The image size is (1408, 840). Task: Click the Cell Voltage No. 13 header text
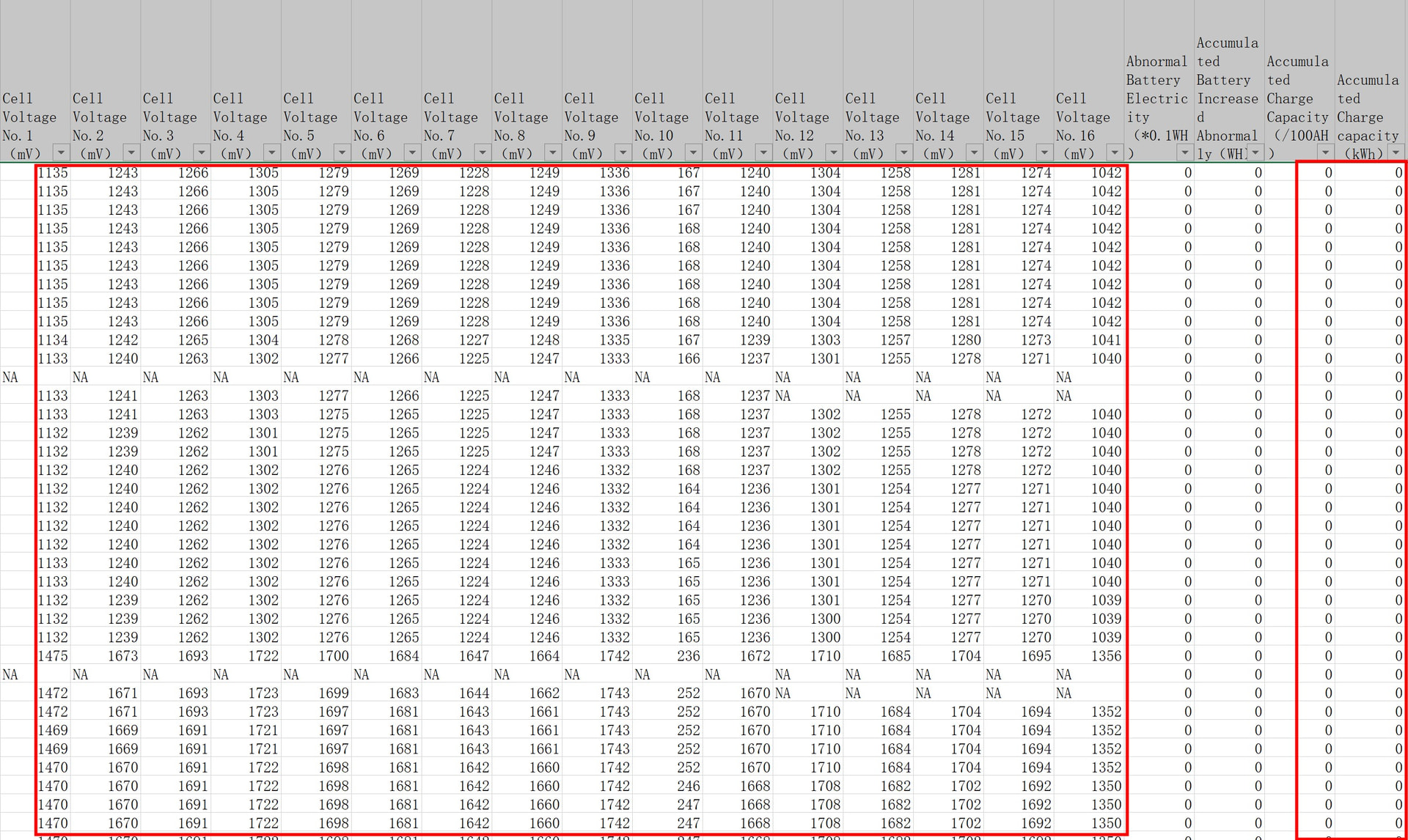[871, 117]
